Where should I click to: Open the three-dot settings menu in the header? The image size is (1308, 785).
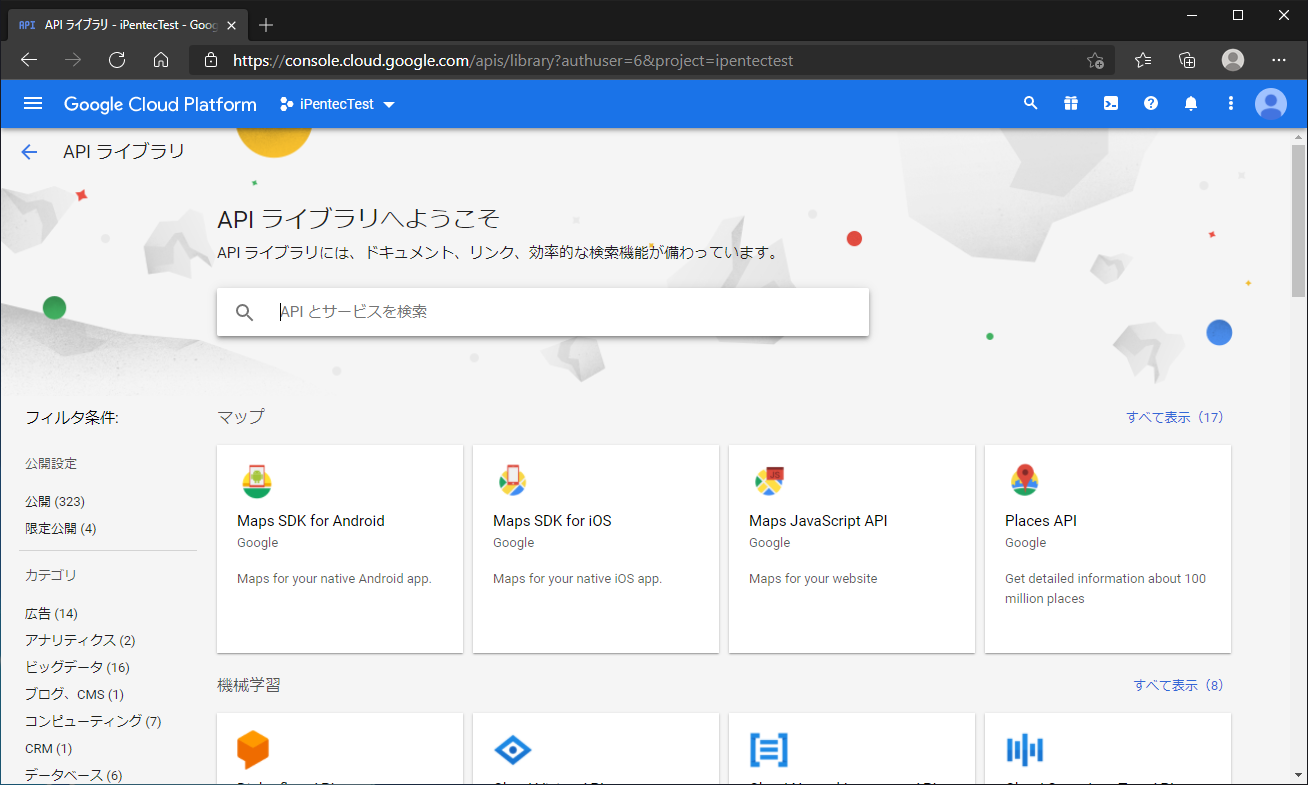pos(1231,103)
